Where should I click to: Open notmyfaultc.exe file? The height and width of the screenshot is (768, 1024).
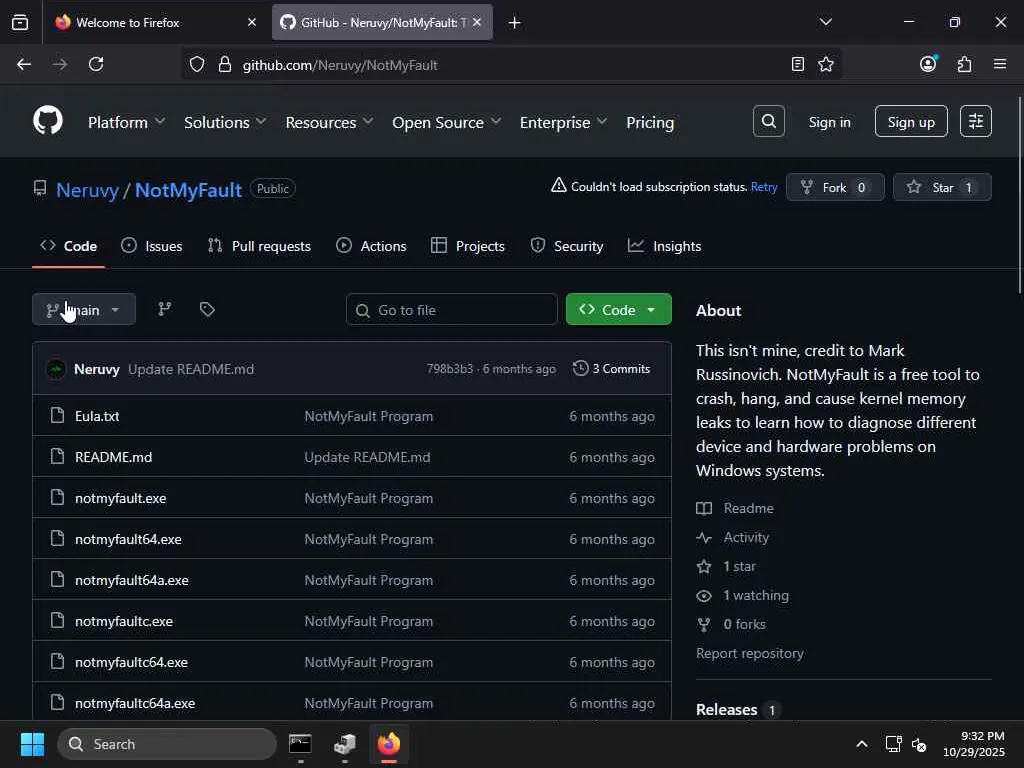click(x=124, y=621)
